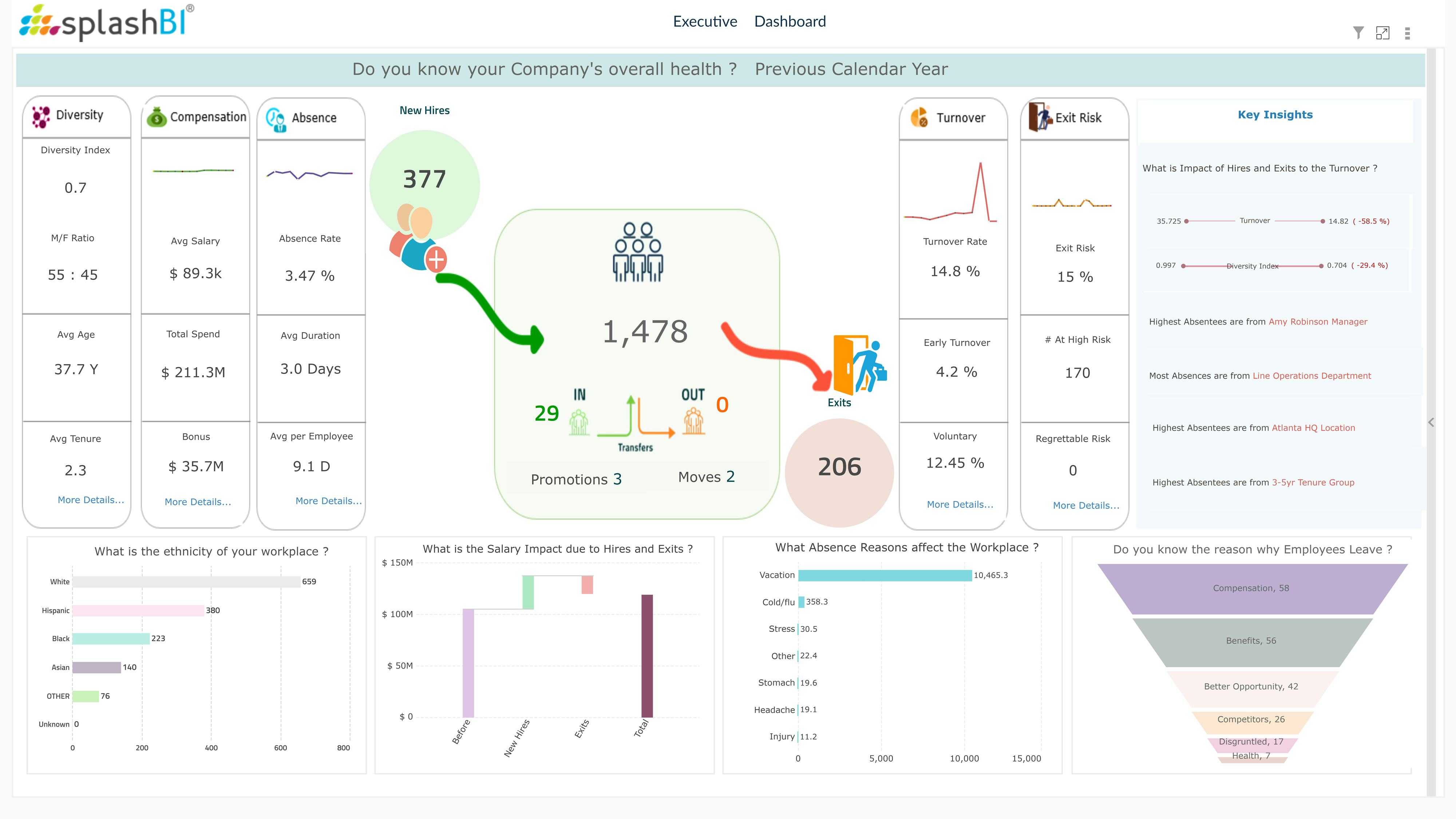The height and width of the screenshot is (819, 1456).
Task: Select the Exit Risk door icon
Action: pyautogui.click(x=1040, y=118)
